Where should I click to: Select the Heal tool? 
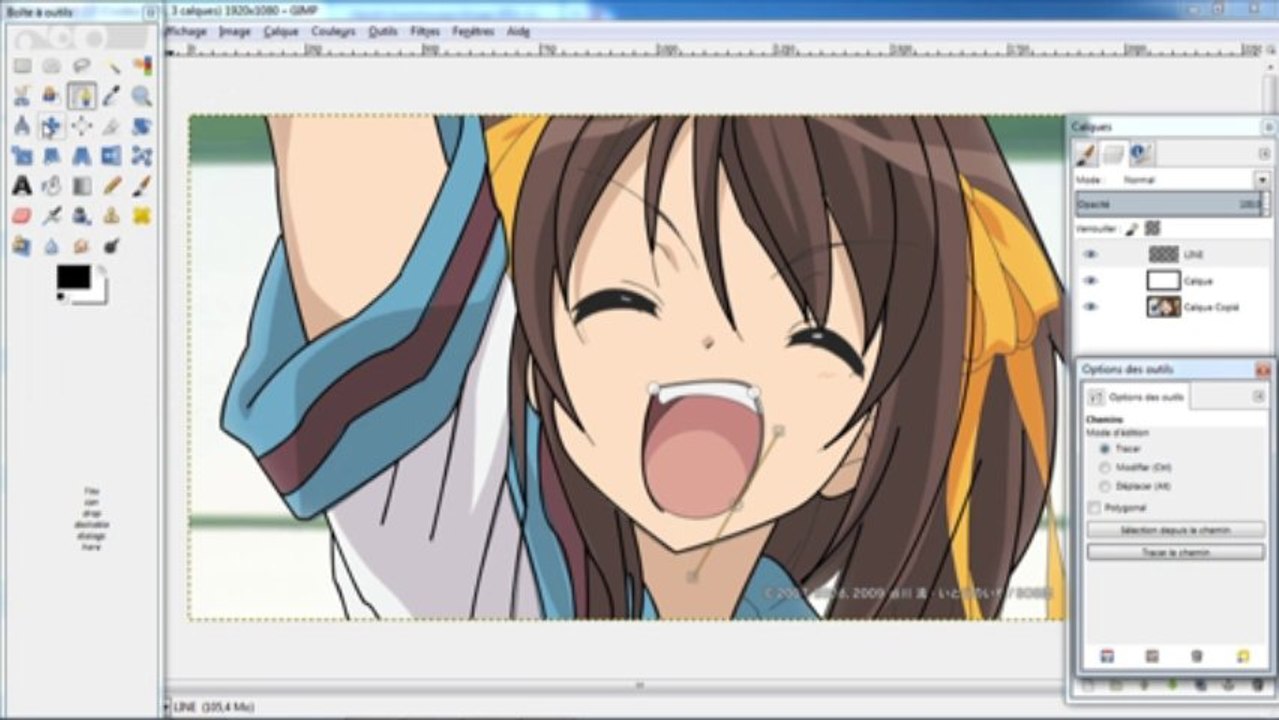tap(142, 216)
